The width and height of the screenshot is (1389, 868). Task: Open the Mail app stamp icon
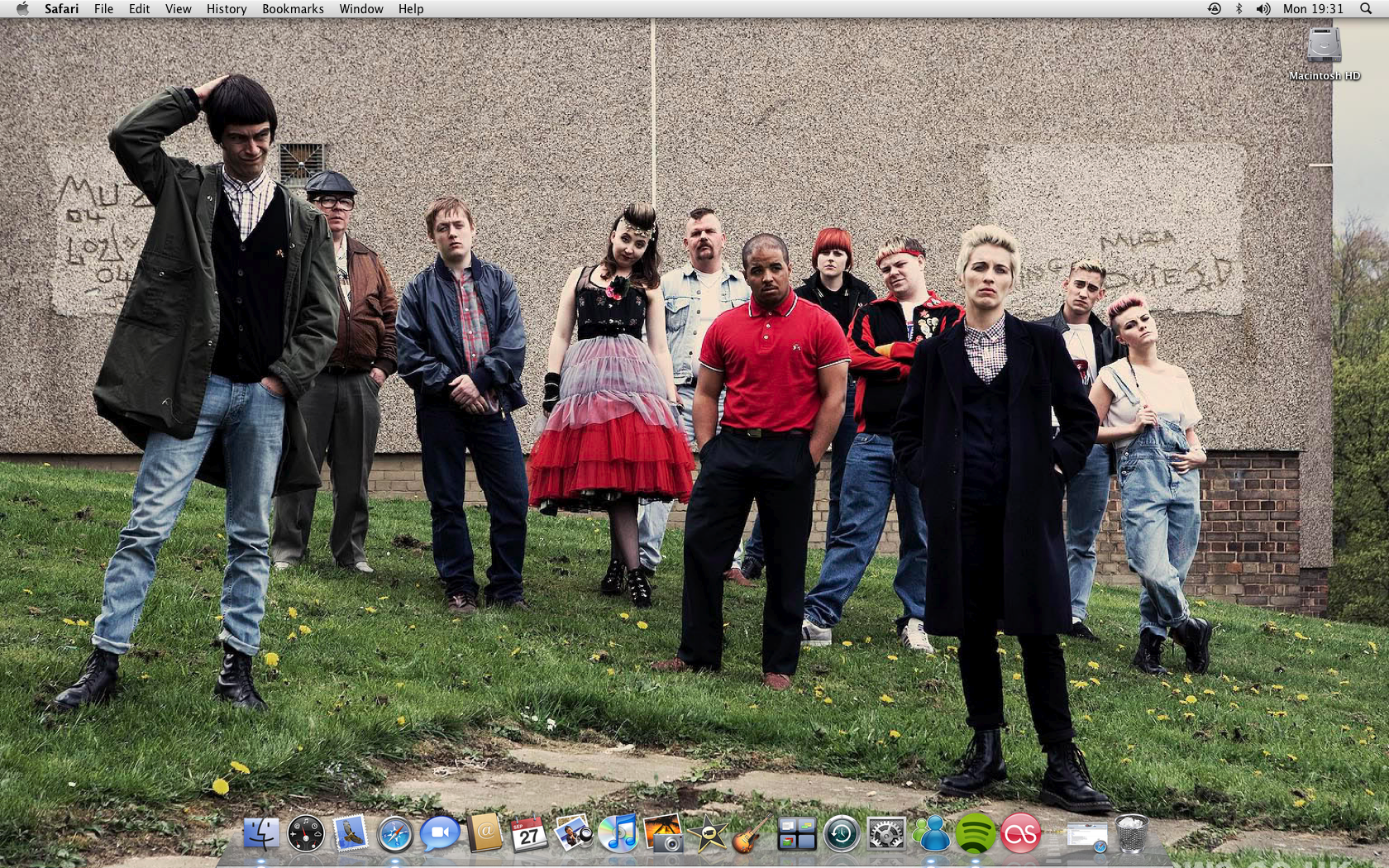pos(351,833)
